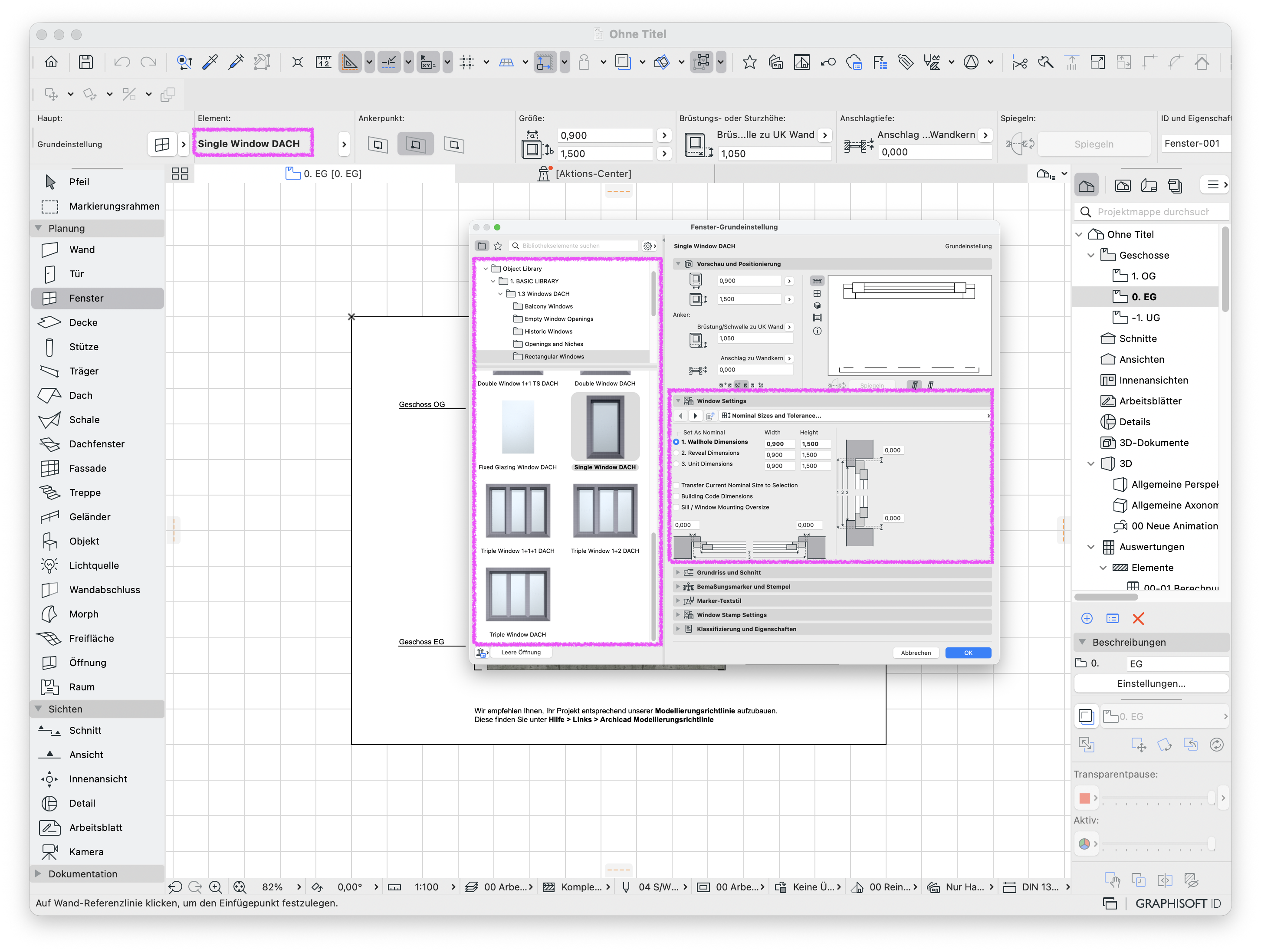Expand the Klassifizierung und Eigenschaften panel
This screenshot has width=1261, height=952.
point(678,629)
